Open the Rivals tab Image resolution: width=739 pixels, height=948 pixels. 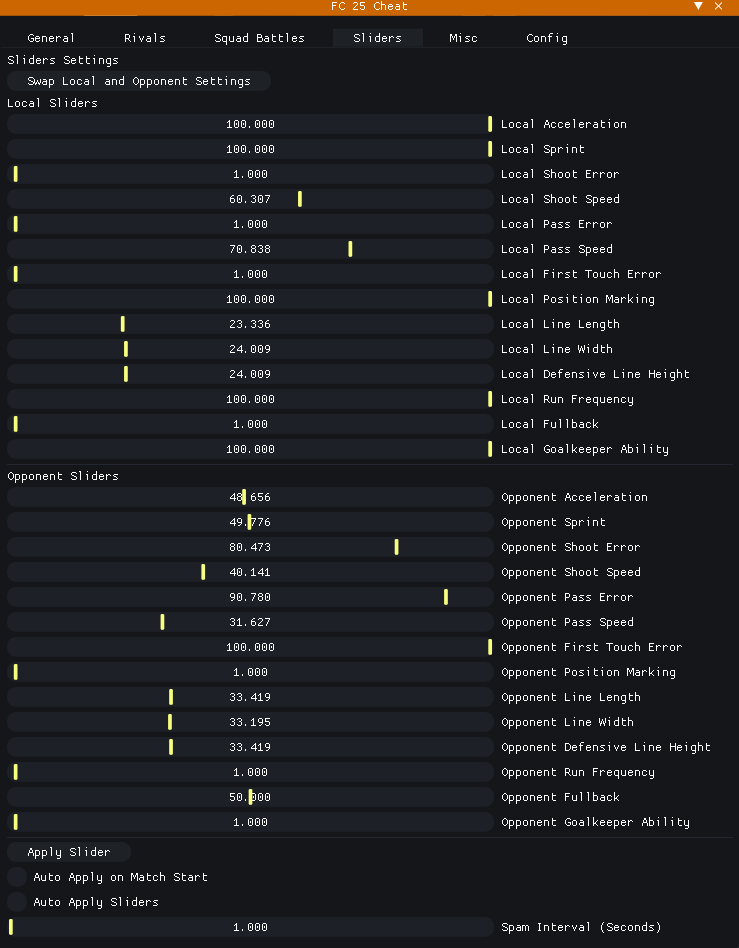click(x=145, y=38)
